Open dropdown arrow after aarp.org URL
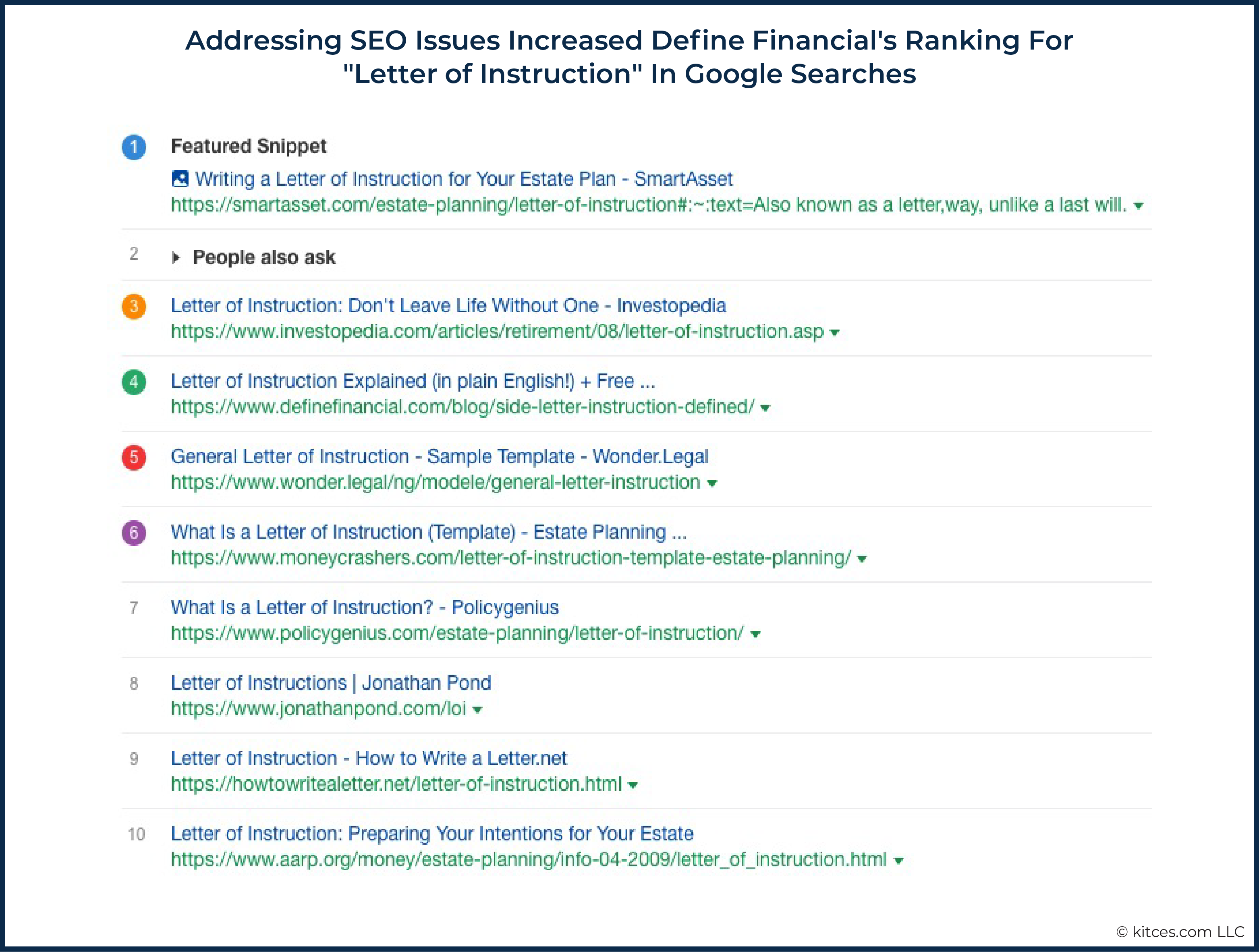The image size is (1259, 952). point(899,861)
